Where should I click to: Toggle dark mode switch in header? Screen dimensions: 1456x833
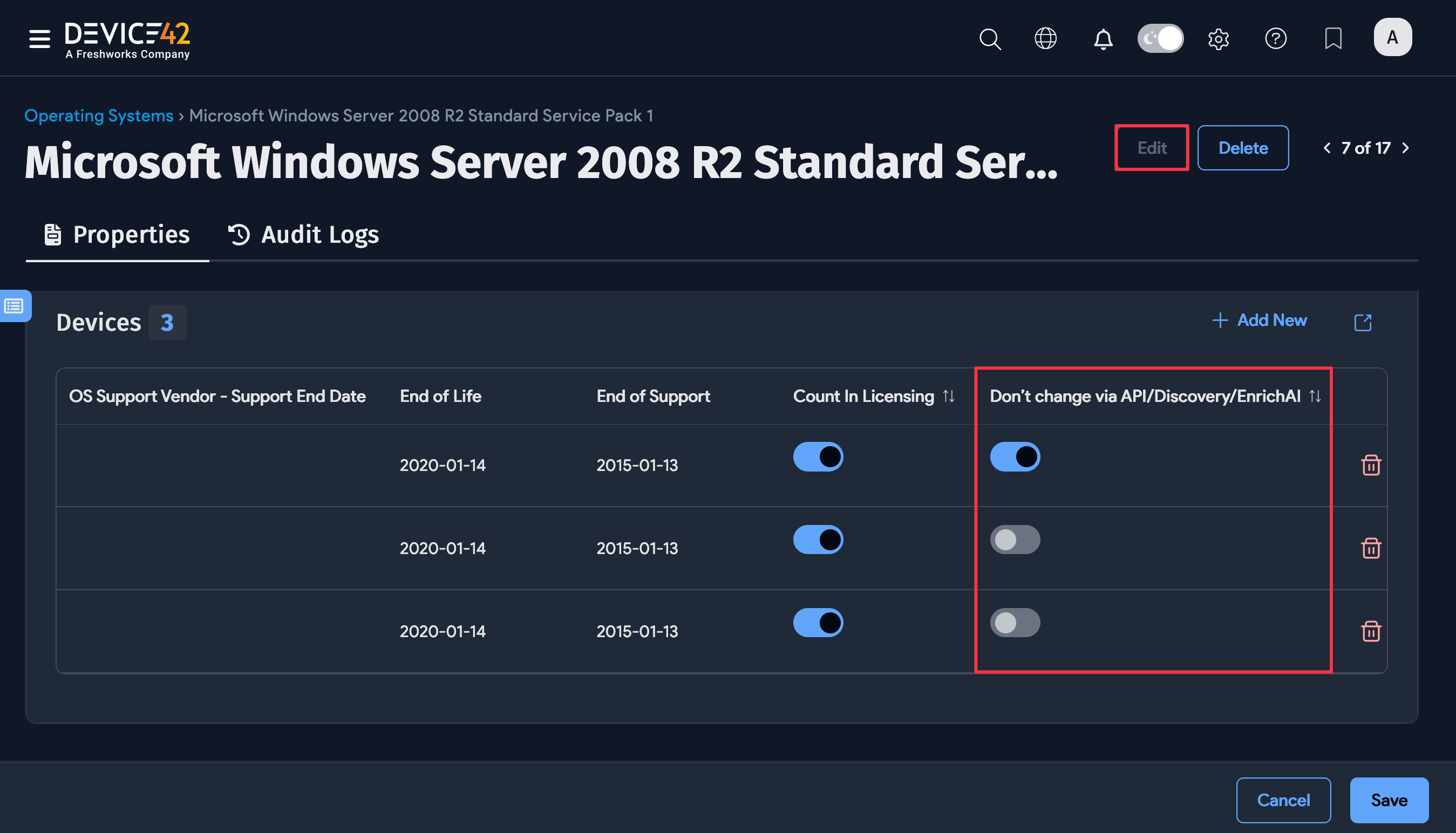coord(1160,39)
